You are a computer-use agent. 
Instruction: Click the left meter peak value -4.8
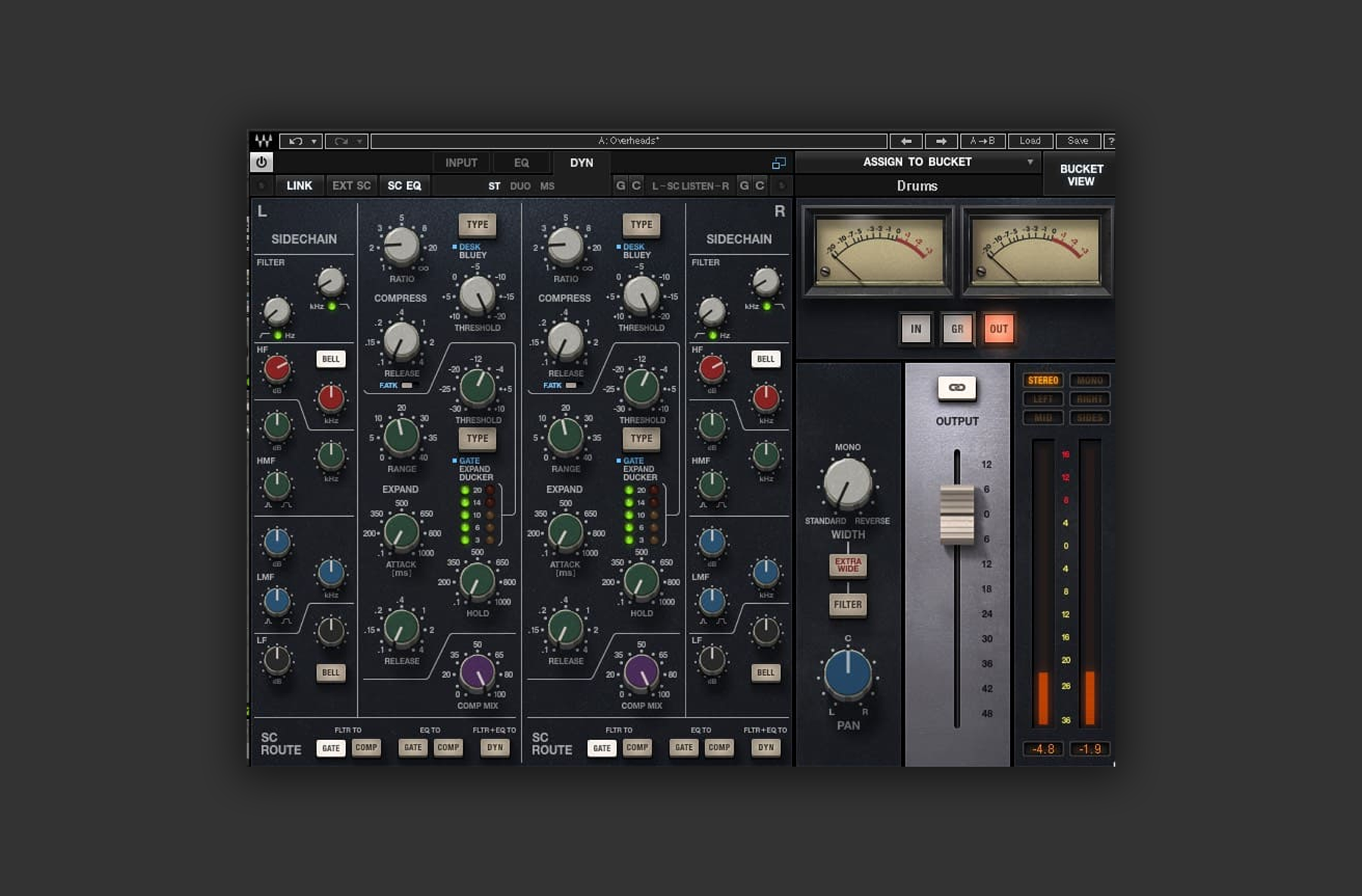point(1043,749)
